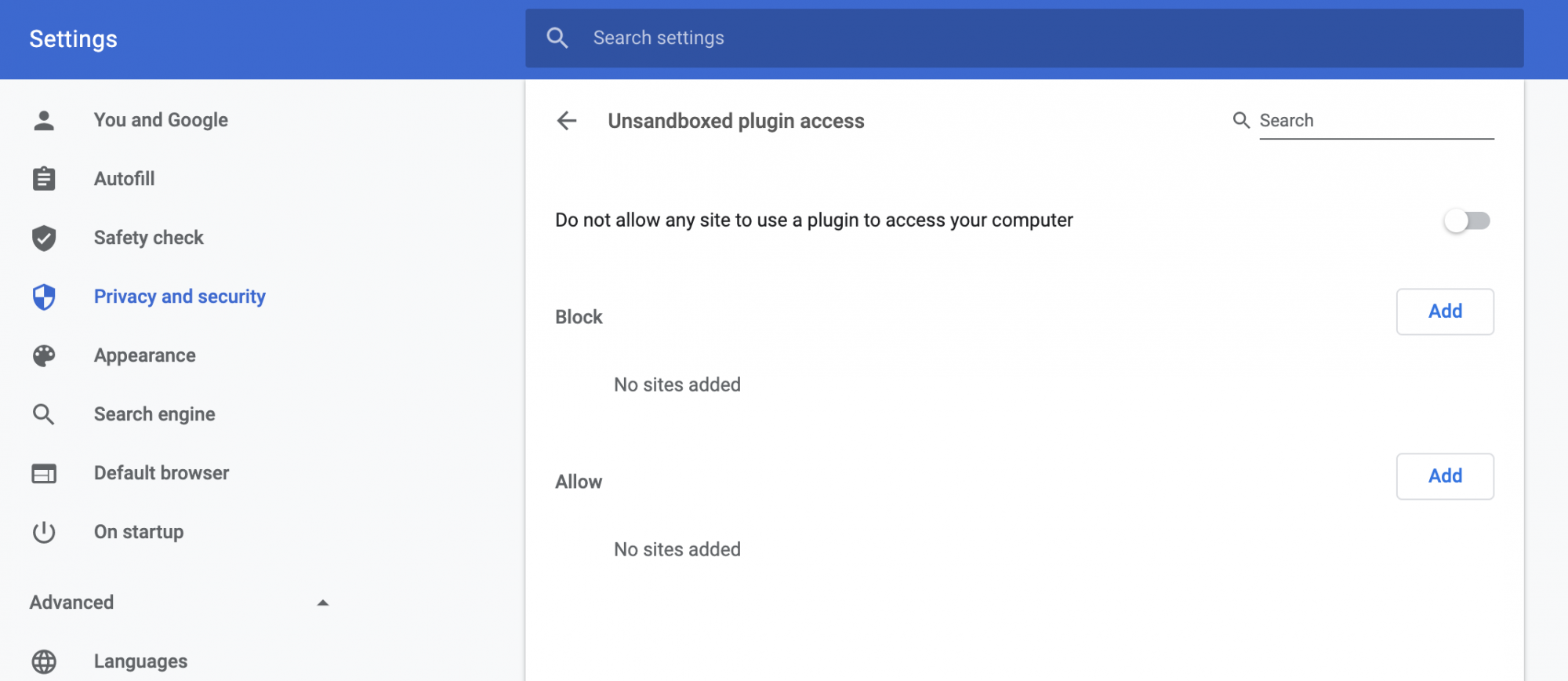Open the Languages settings section
Screen dimensions: 1568x681
(140, 661)
